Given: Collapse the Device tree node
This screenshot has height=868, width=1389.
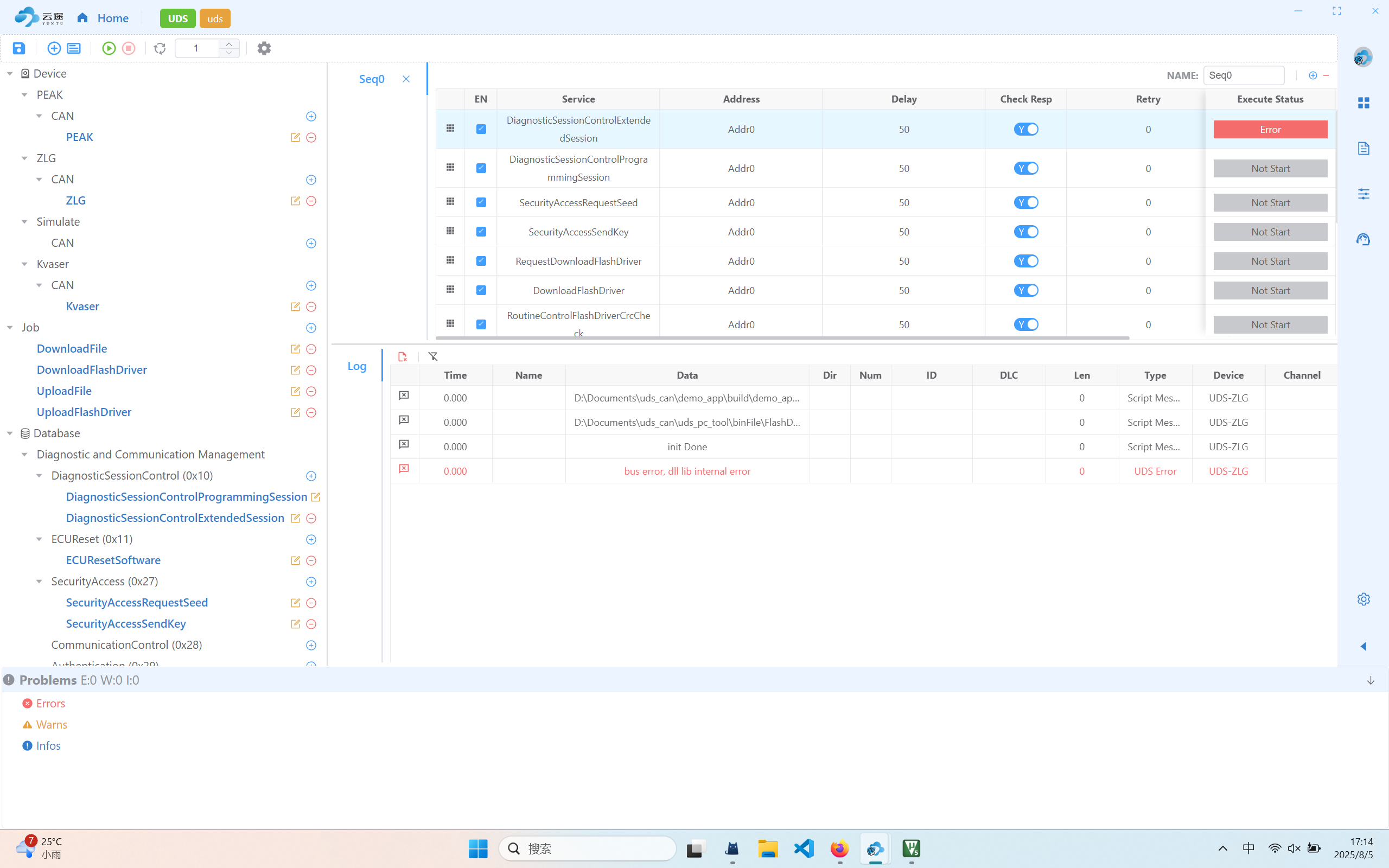Looking at the screenshot, I should [10, 73].
